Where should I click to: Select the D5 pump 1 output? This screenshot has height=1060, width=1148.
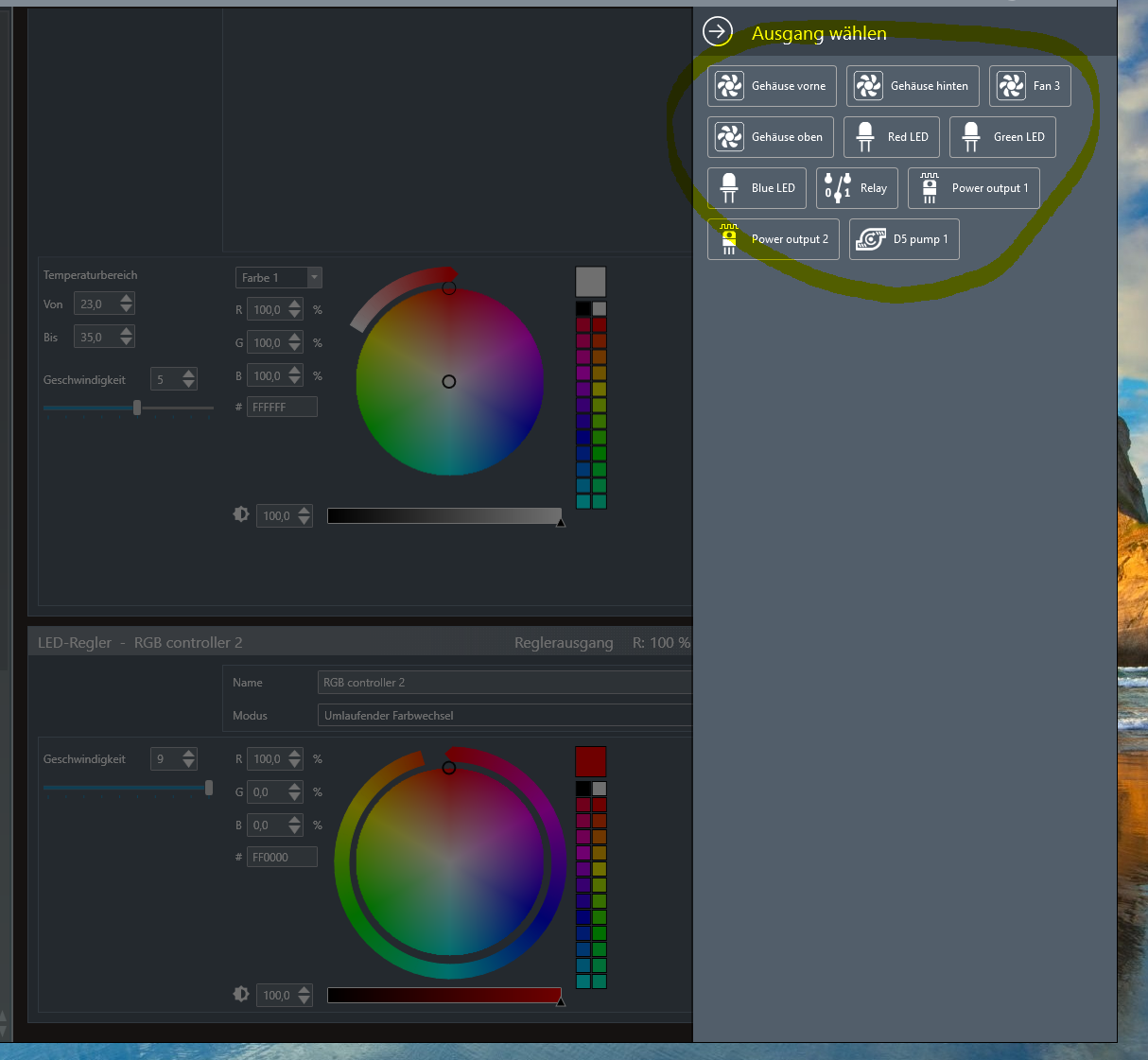[x=903, y=239]
